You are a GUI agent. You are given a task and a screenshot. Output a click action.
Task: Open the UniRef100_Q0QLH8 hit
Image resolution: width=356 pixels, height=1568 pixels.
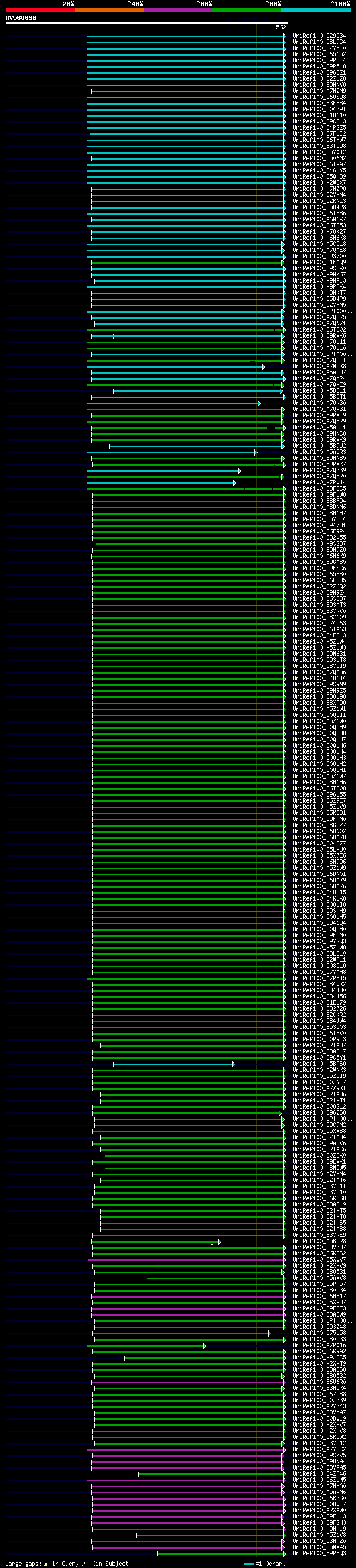pos(319,734)
